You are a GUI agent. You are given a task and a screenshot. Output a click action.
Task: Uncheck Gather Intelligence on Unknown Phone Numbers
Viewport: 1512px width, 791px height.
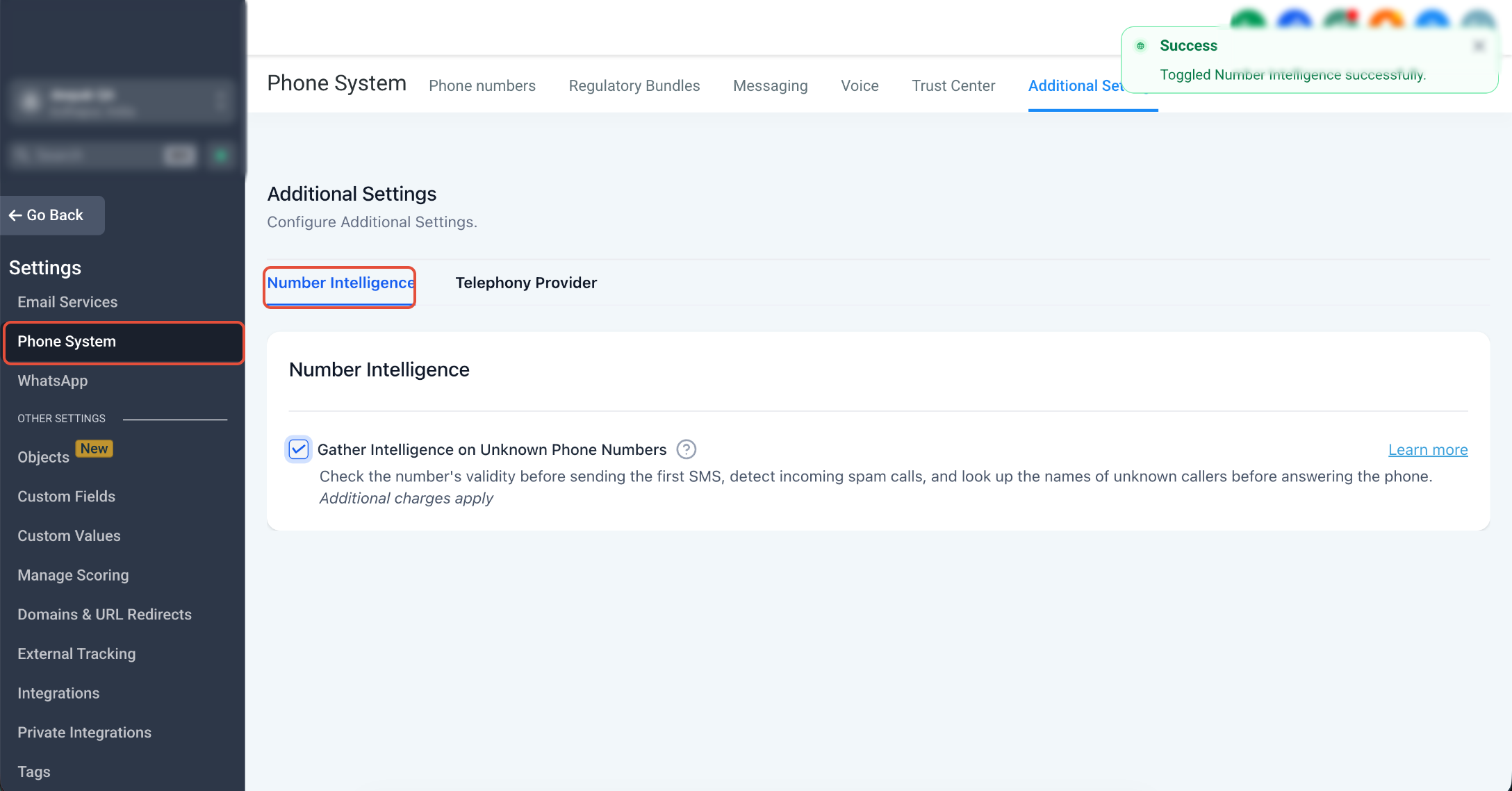click(299, 450)
